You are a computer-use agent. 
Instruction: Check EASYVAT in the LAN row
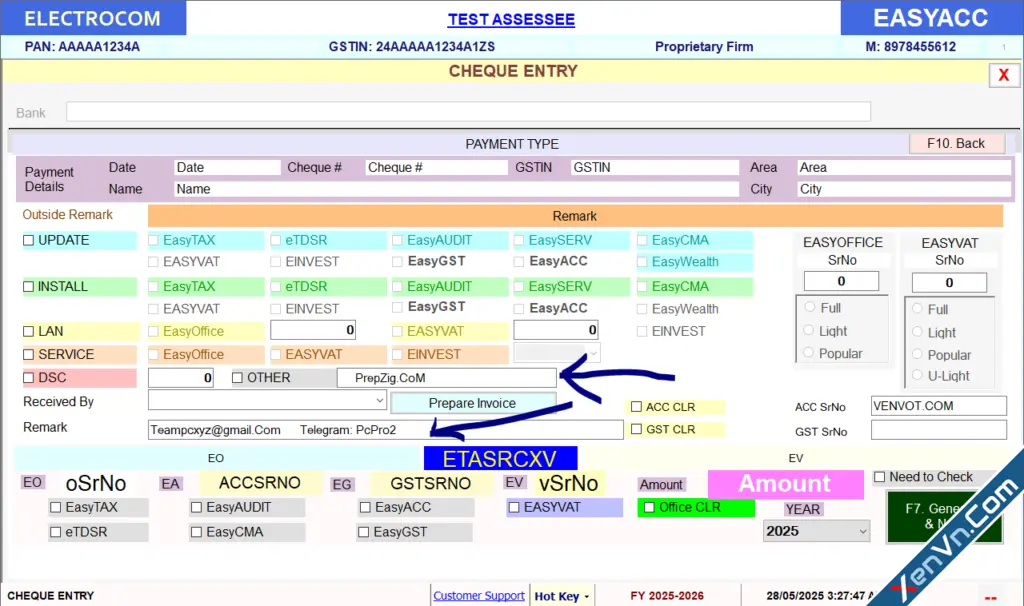pos(397,332)
